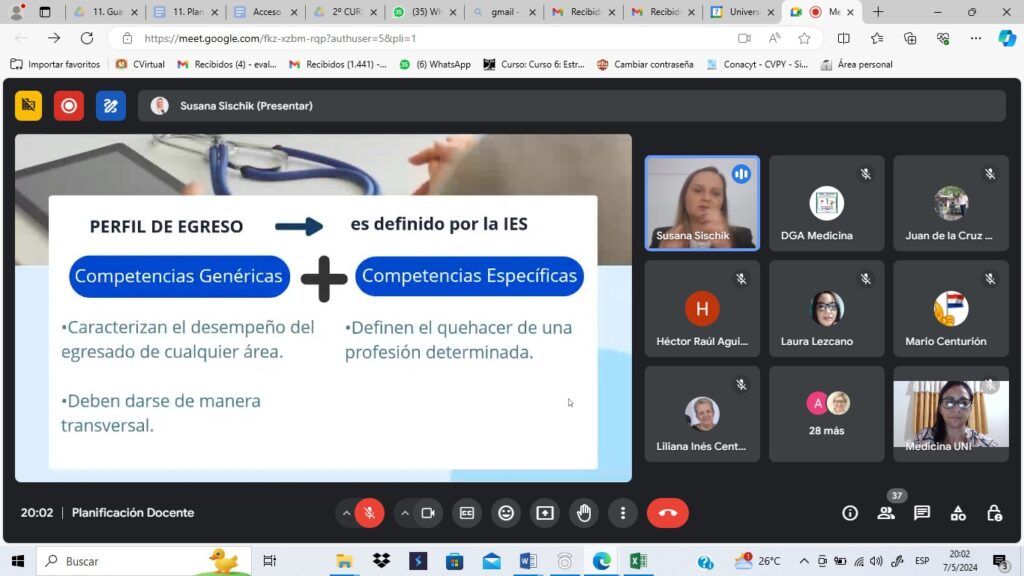
Task: Click the '28 más' participants tile
Action: pos(827,413)
